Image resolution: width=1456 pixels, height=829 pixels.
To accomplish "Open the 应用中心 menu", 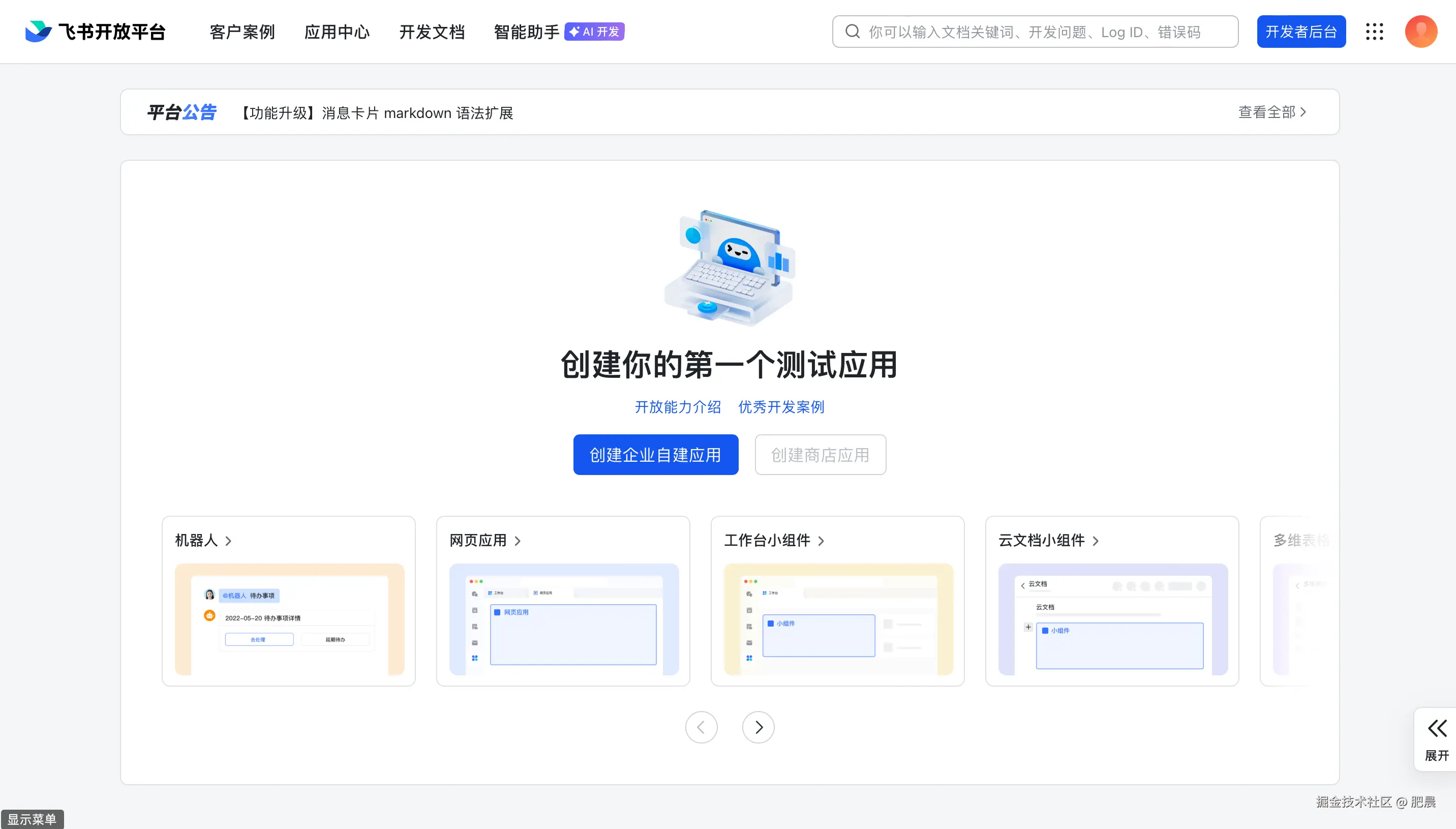I will (337, 33).
